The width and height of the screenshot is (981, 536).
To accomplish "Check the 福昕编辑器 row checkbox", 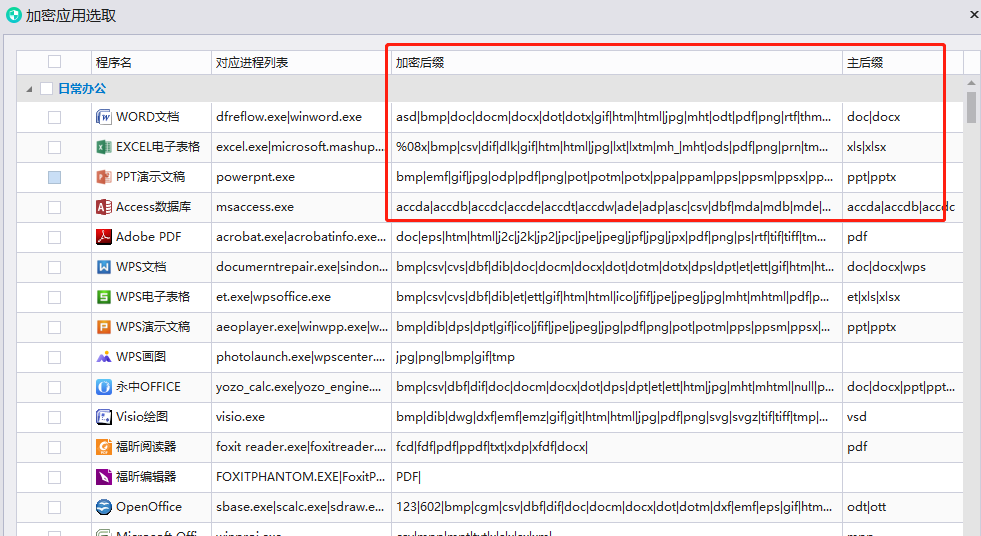I will pos(54,477).
